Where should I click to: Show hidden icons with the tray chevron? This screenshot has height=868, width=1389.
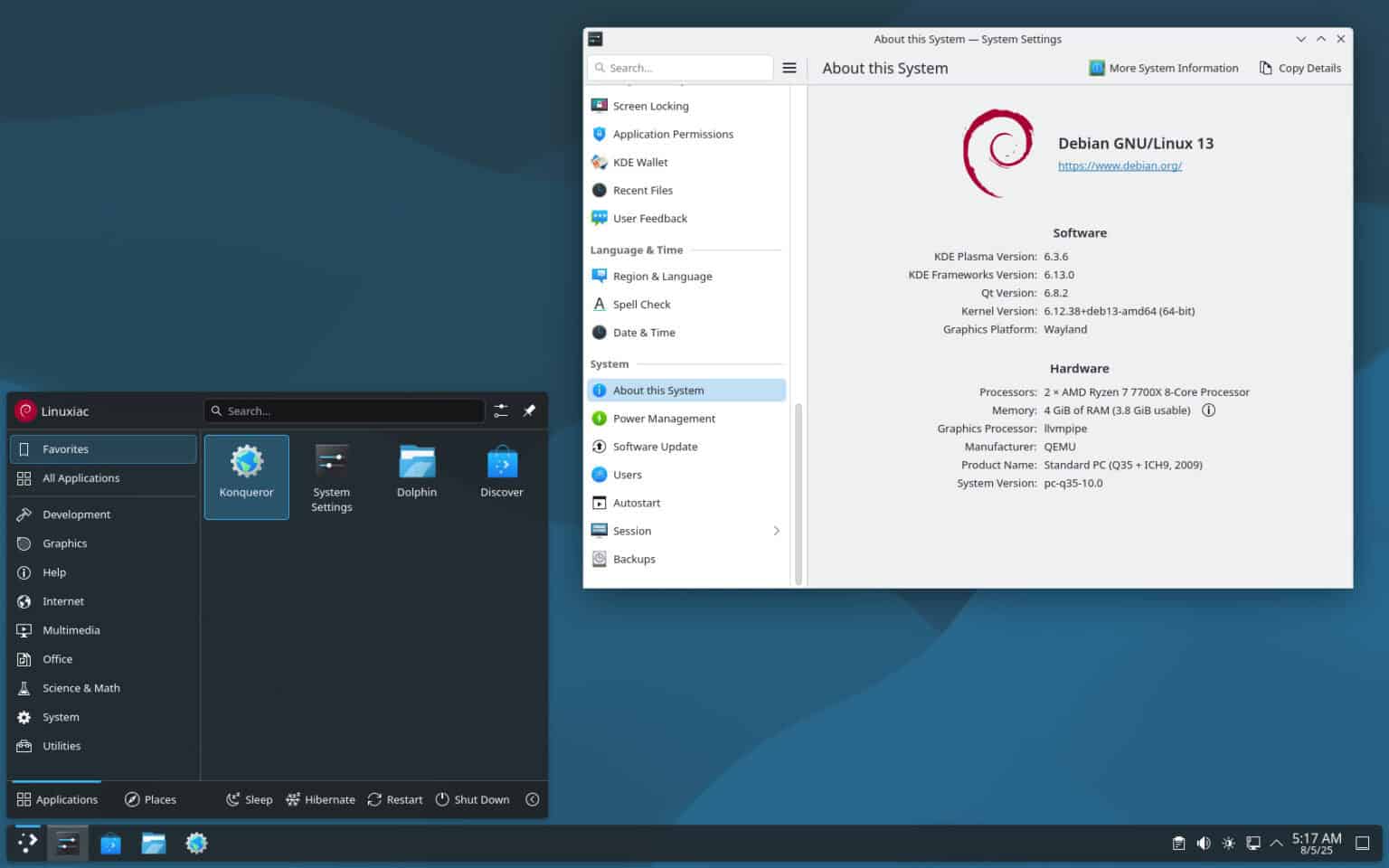(x=1277, y=843)
